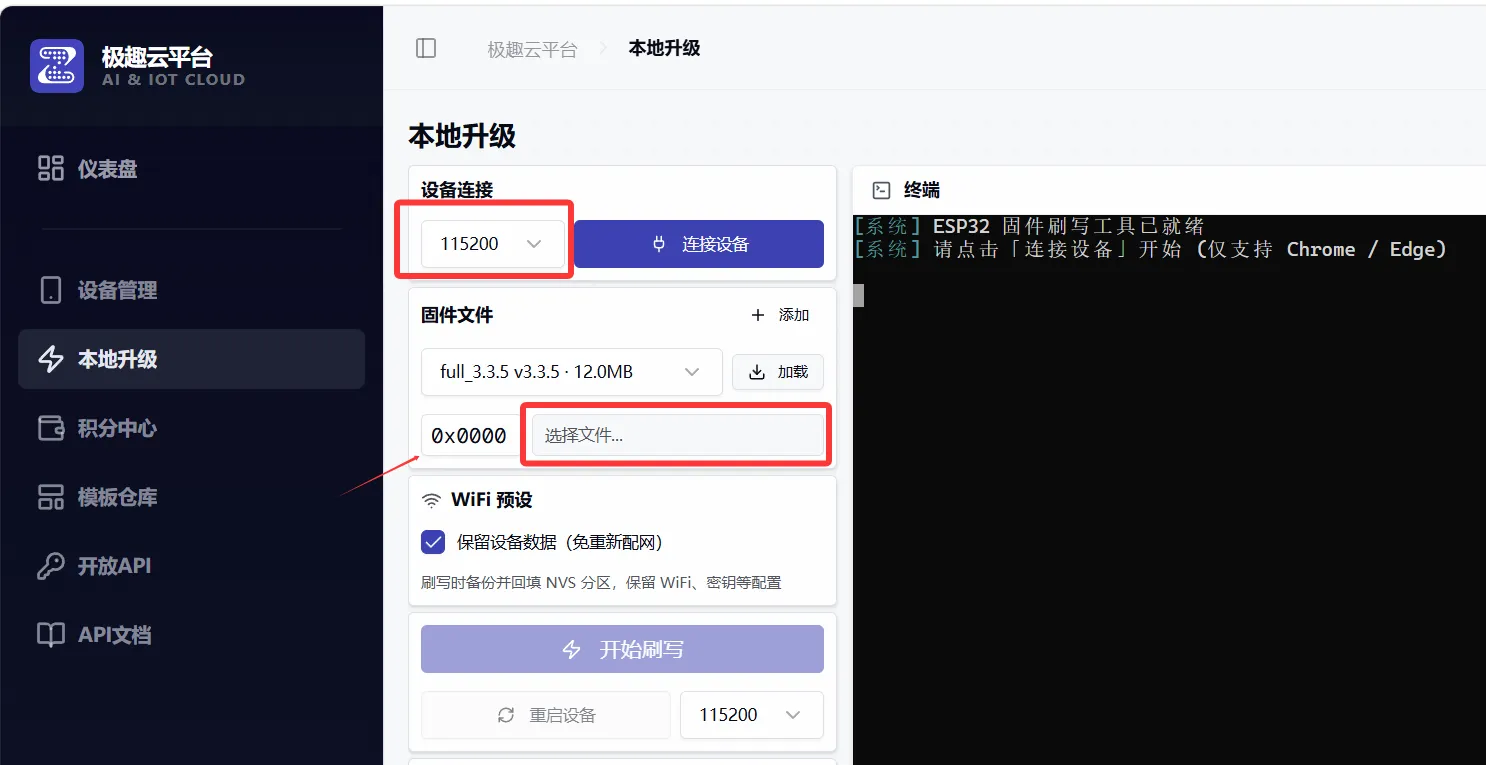Click the 设备连接 section title
Screen dimensions: 1486x765
(457, 190)
